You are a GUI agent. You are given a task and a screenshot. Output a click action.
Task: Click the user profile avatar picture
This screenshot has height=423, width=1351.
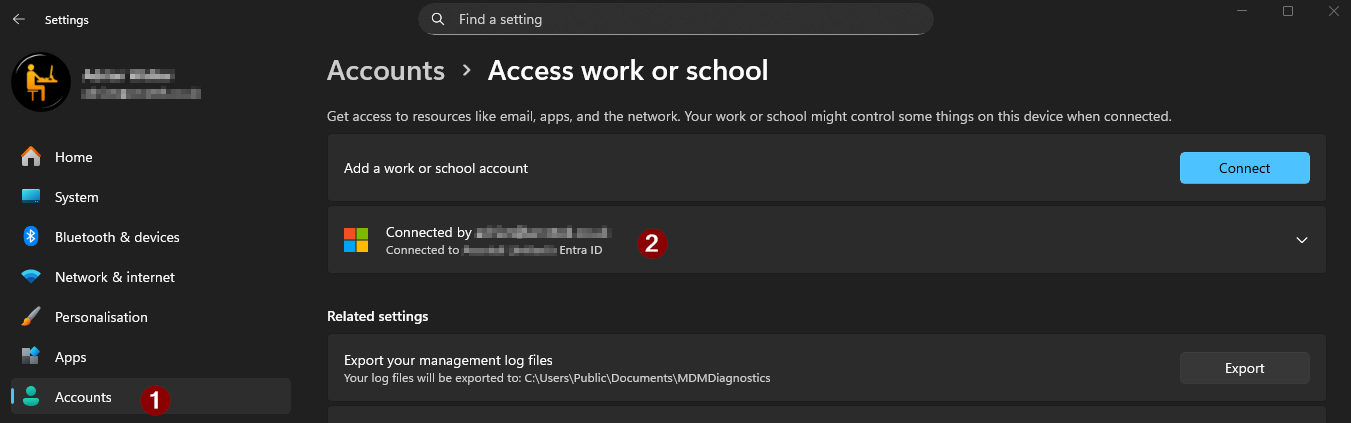click(41, 83)
